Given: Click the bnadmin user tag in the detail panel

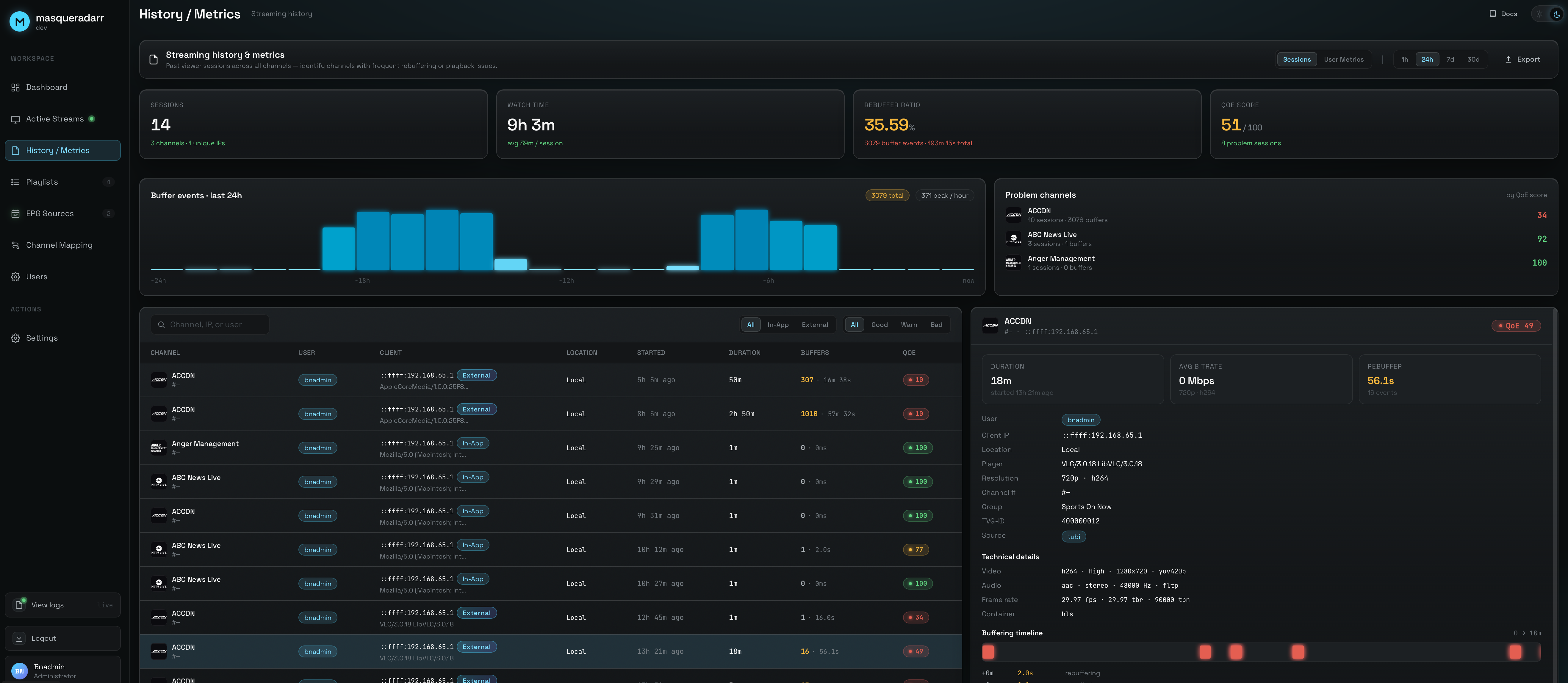Looking at the screenshot, I should (x=1080, y=420).
